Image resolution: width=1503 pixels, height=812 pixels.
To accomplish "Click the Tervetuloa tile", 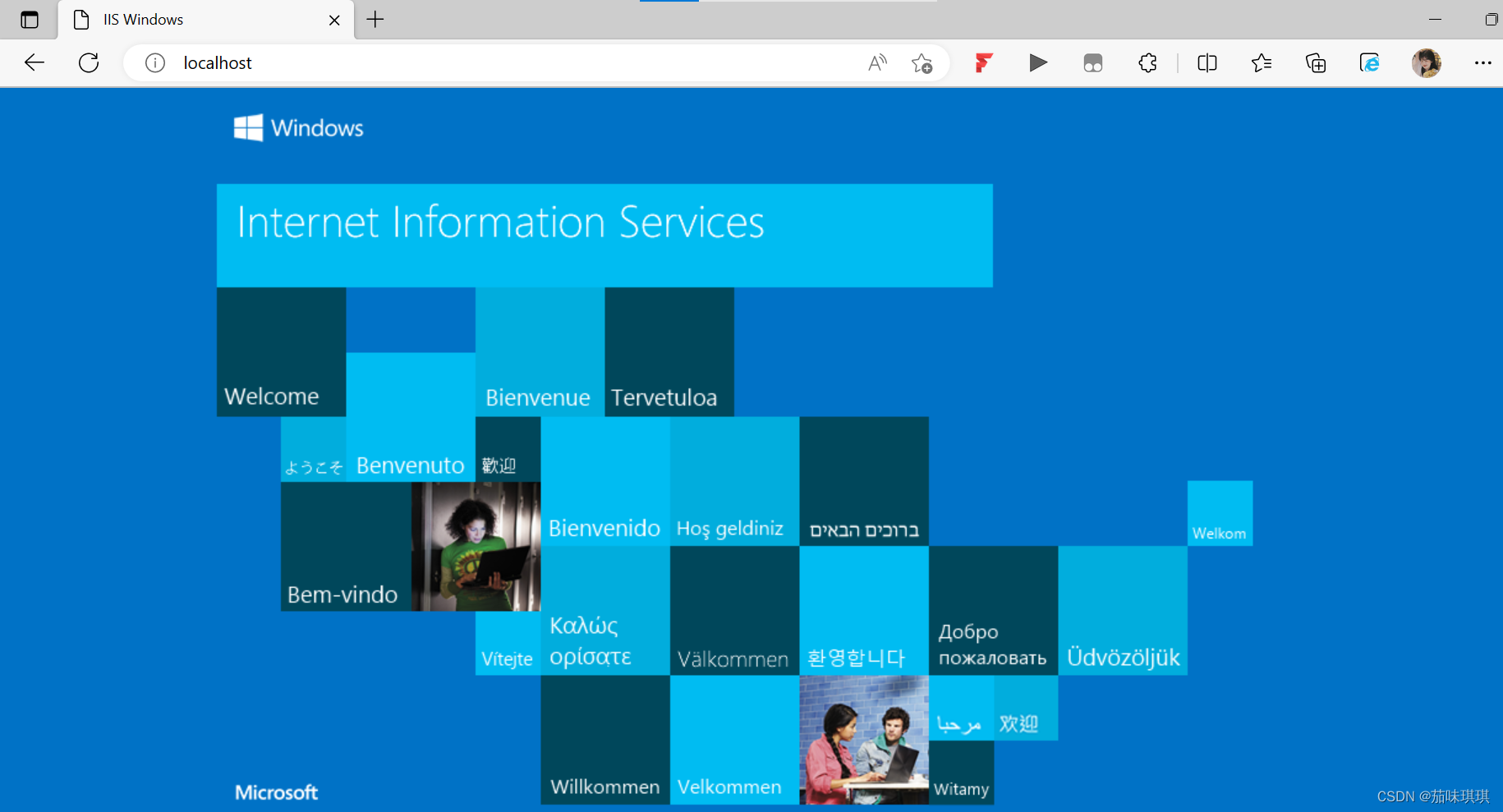I will tap(669, 352).
